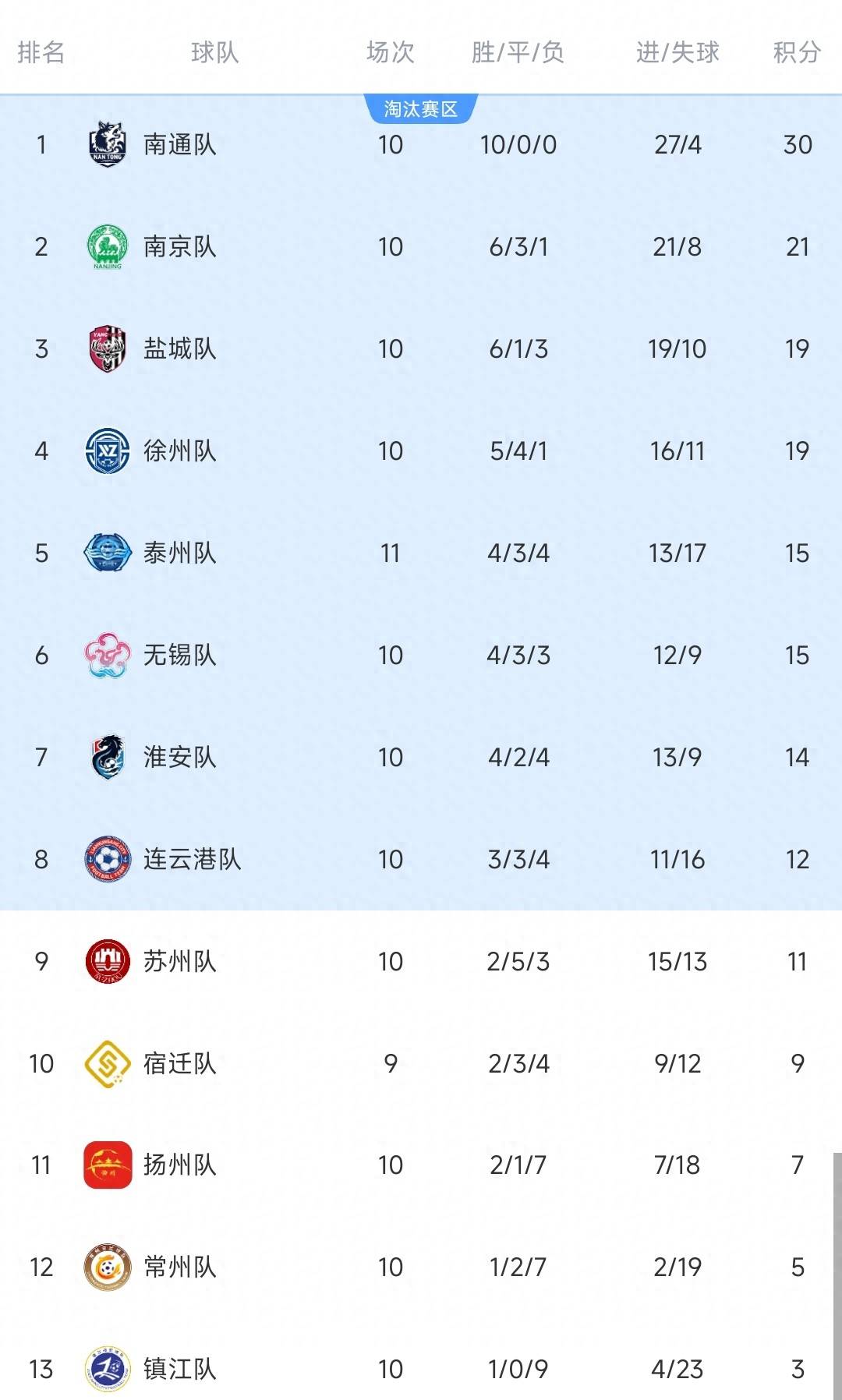The image size is (842, 1400).
Task: Open the 淮安队 dragon crest
Action: 108,757
